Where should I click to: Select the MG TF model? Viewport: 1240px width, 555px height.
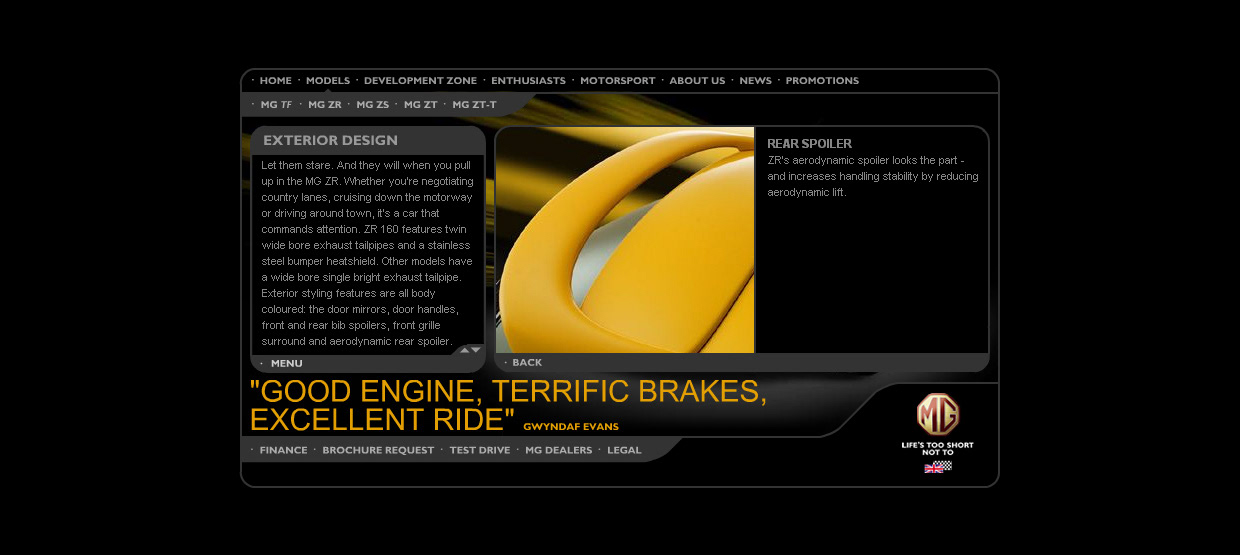277,105
